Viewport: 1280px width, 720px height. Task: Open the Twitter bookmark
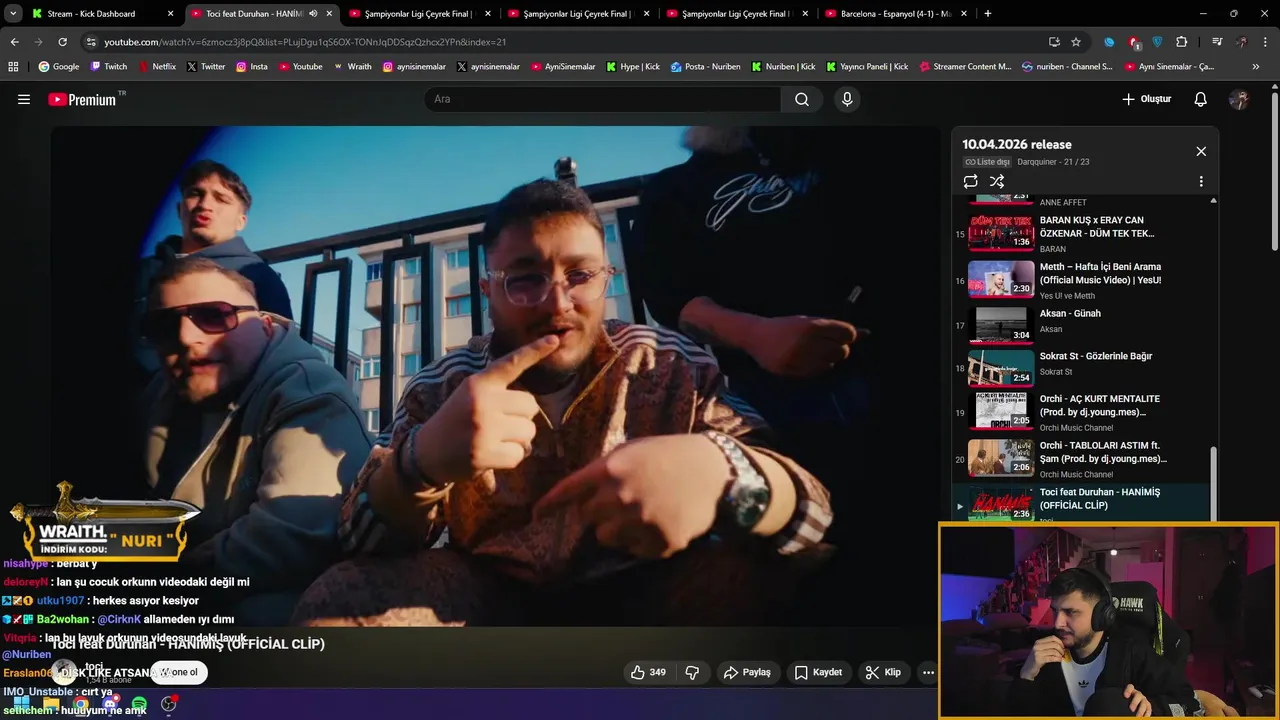pos(205,67)
